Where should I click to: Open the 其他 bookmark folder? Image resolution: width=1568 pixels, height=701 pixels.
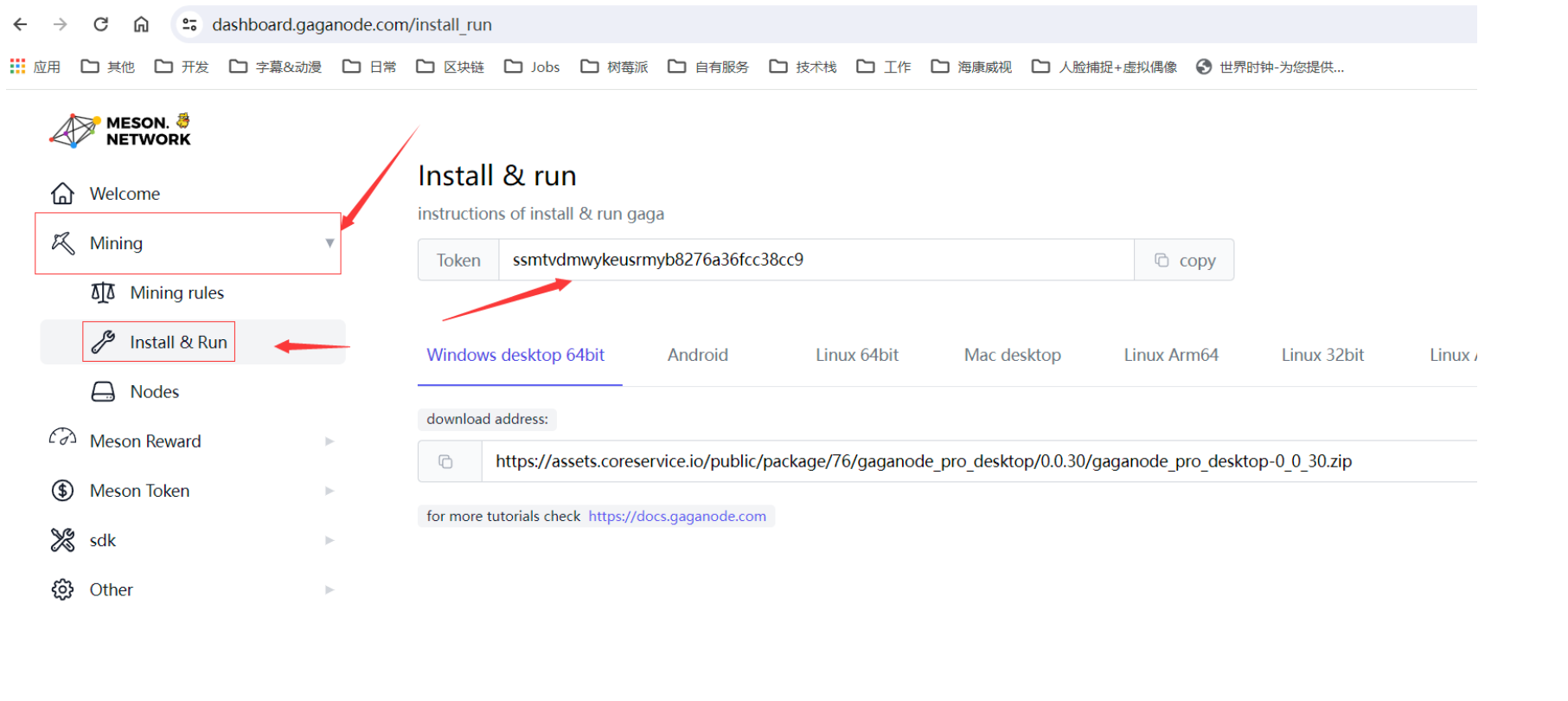(x=108, y=67)
